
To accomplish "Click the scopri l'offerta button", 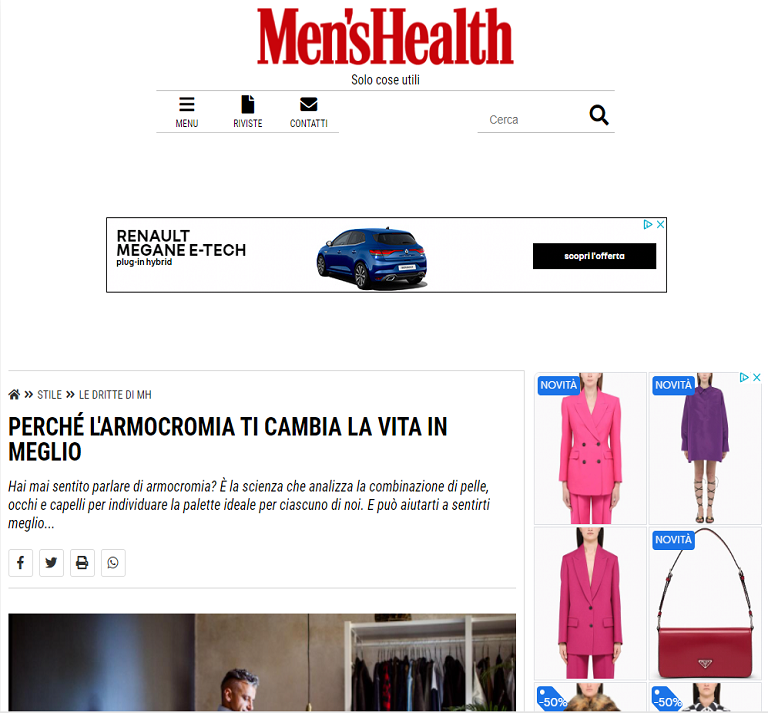I will tap(594, 256).
